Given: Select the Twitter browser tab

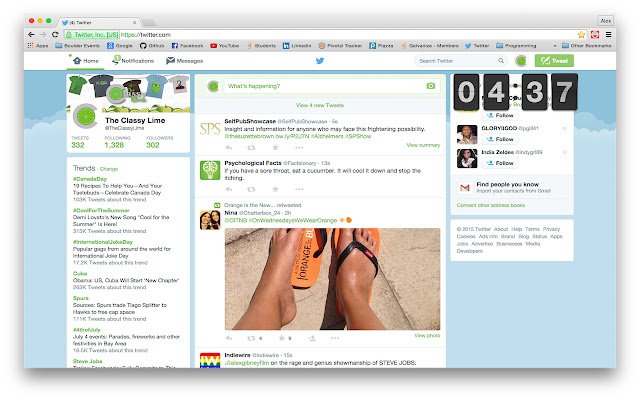Looking at the screenshot, I should tap(98, 22).
